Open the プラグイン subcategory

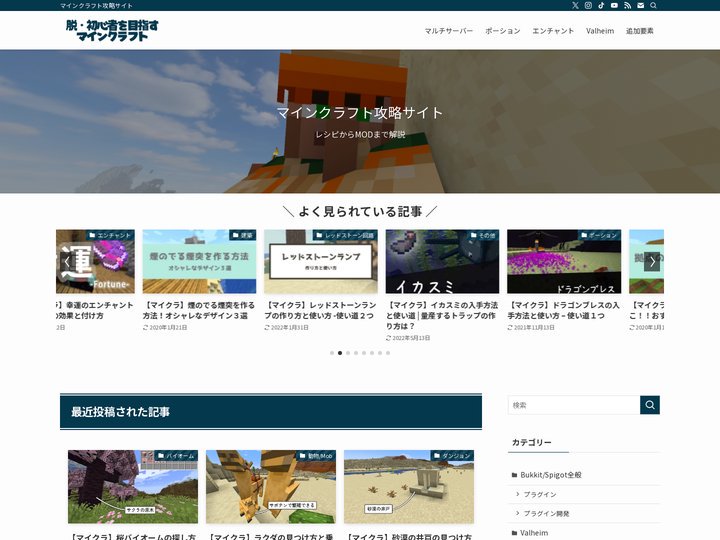click(x=540, y=495)
